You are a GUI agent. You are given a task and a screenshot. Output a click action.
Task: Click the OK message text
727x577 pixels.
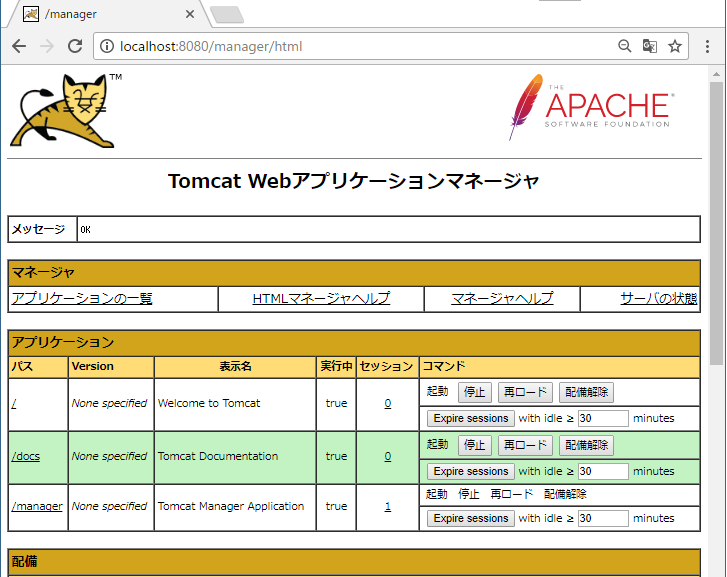[x=85, y=230]
